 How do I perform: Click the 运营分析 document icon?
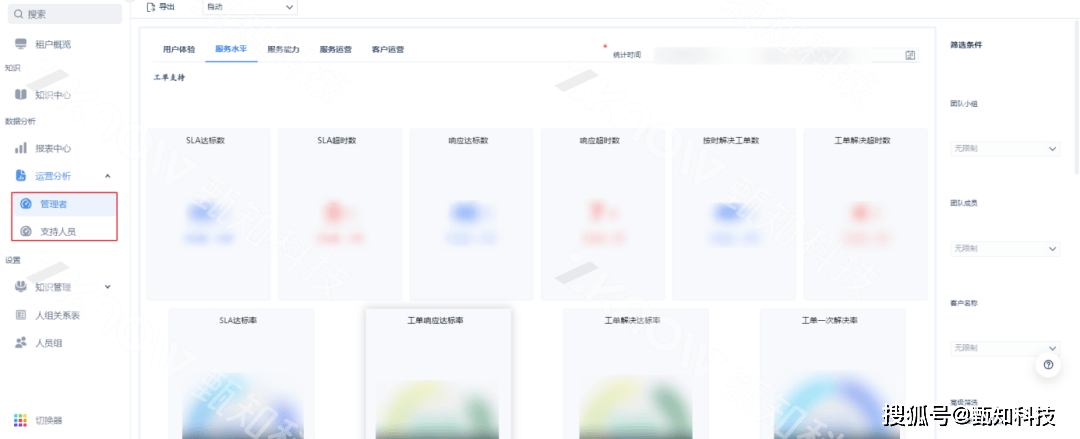click(21, 176)
